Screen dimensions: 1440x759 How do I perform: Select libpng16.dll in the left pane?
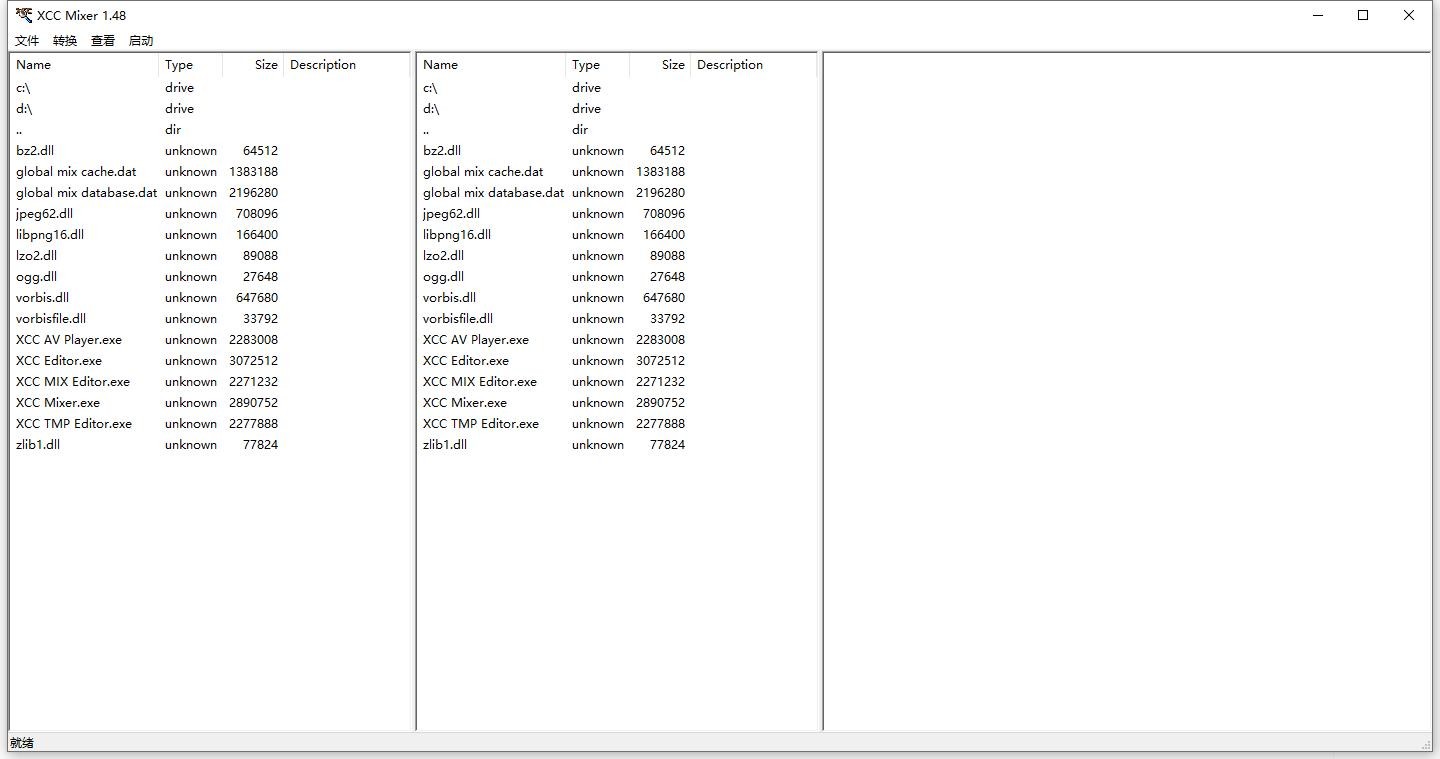50,235
